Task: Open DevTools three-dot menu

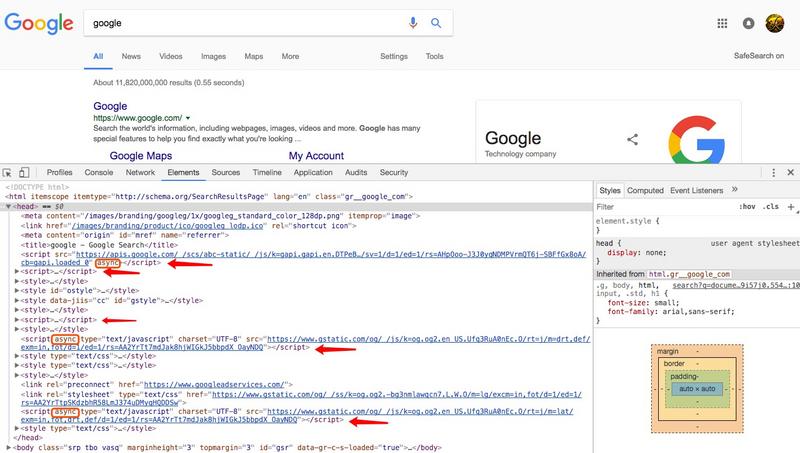Action: (x=773, y=172)
